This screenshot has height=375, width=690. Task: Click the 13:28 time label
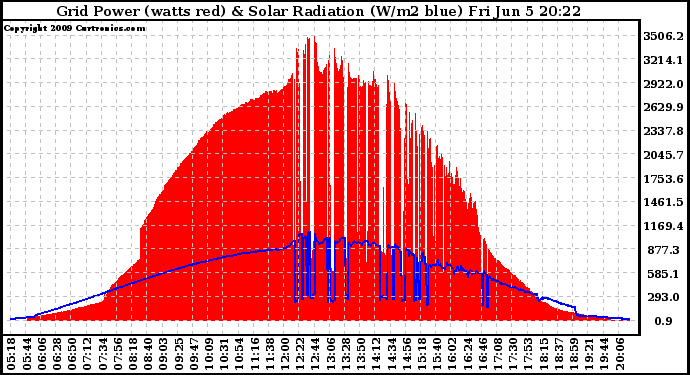pyautogui.click(x=345, y=354)
